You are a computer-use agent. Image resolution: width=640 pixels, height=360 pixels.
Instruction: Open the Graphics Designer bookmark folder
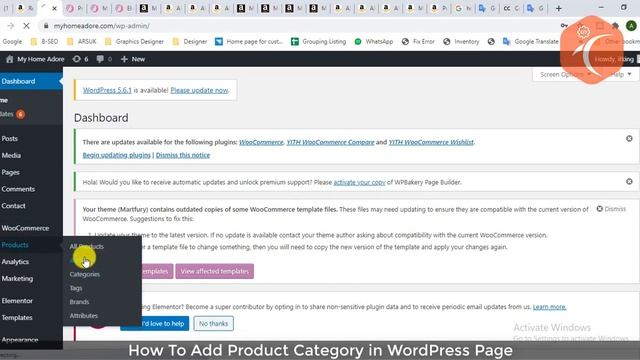(134, 42)
